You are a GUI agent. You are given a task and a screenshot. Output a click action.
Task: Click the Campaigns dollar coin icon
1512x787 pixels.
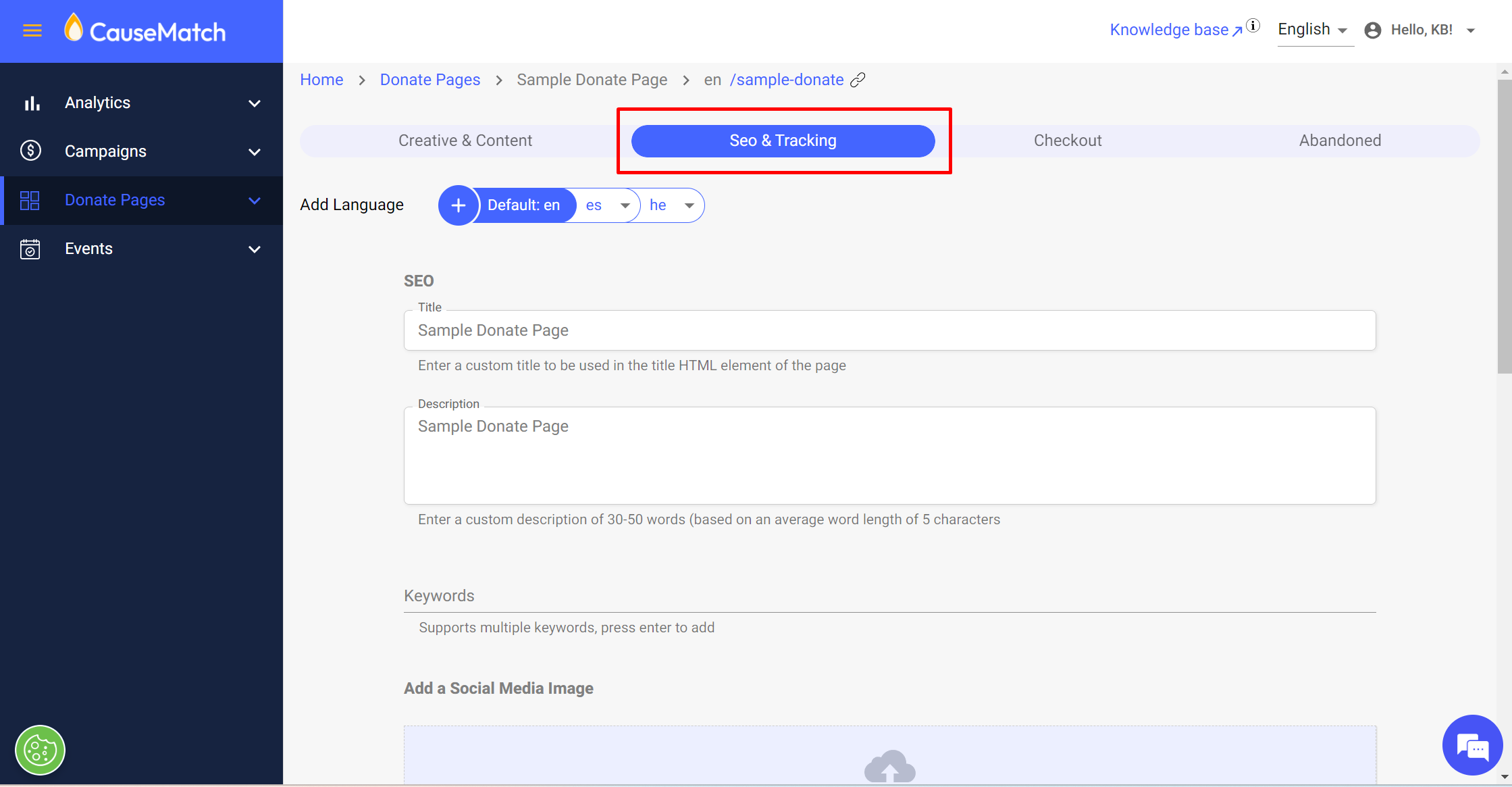(30, 151)
